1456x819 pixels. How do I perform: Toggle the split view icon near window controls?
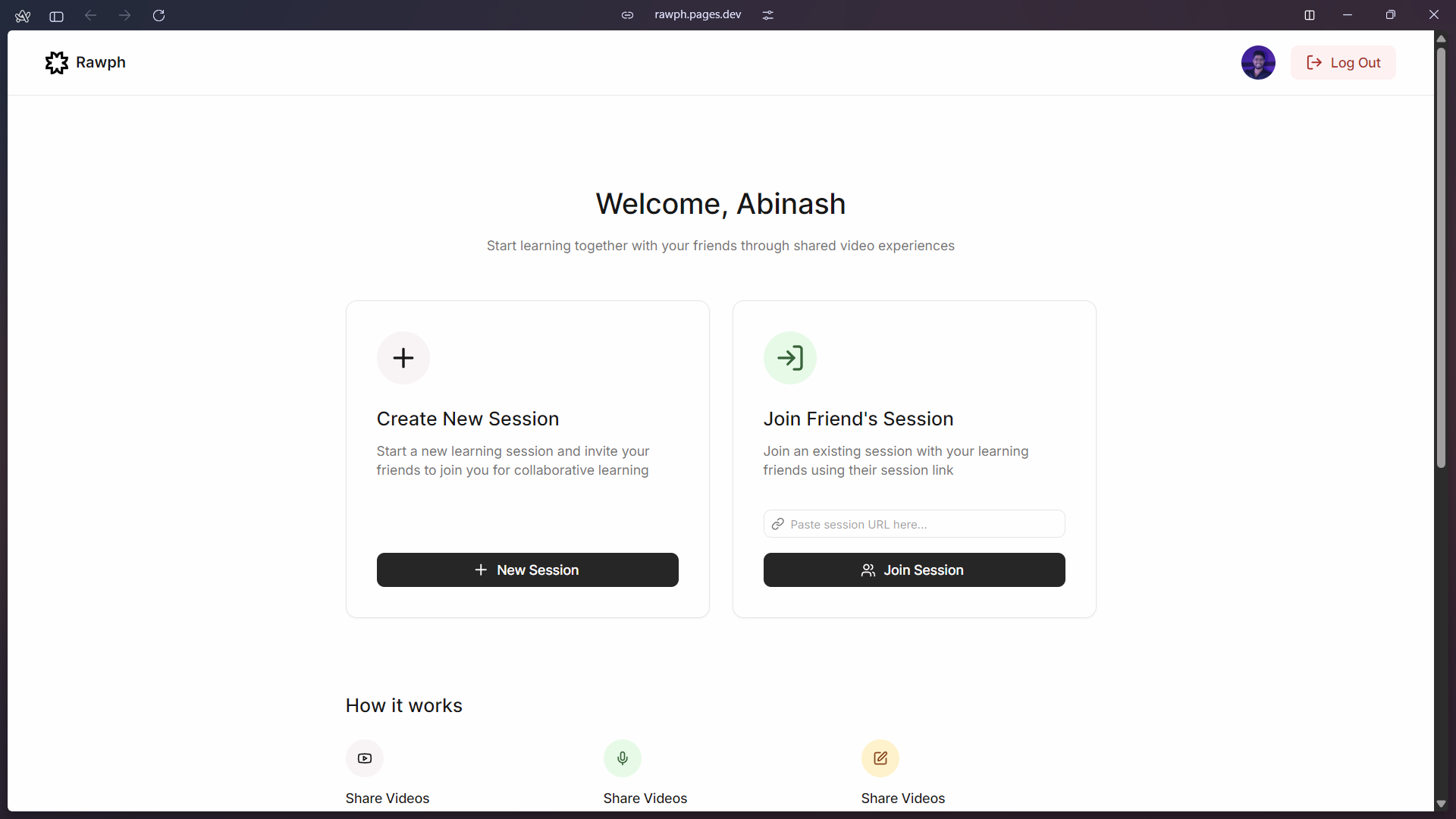[x=1310, y=14]
